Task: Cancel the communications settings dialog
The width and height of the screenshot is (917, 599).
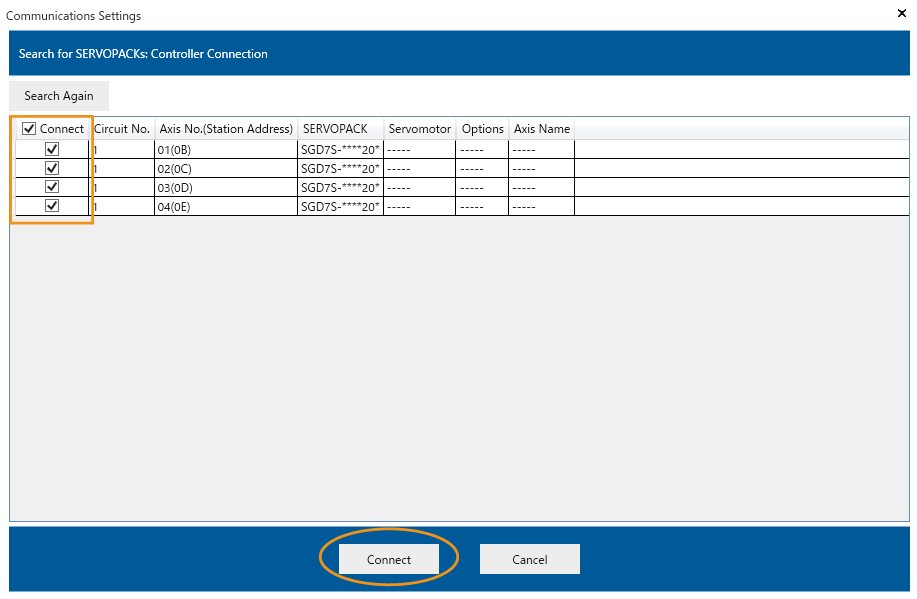Action: point(529,560)
